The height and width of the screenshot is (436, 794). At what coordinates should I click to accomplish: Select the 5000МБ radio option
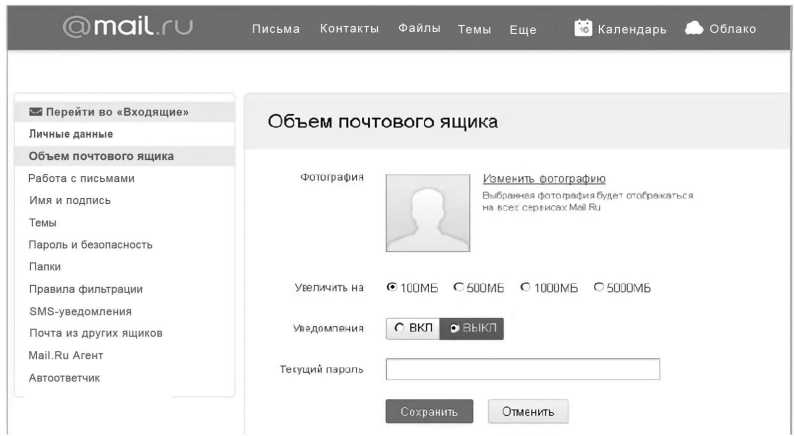(x=599, y=287)
